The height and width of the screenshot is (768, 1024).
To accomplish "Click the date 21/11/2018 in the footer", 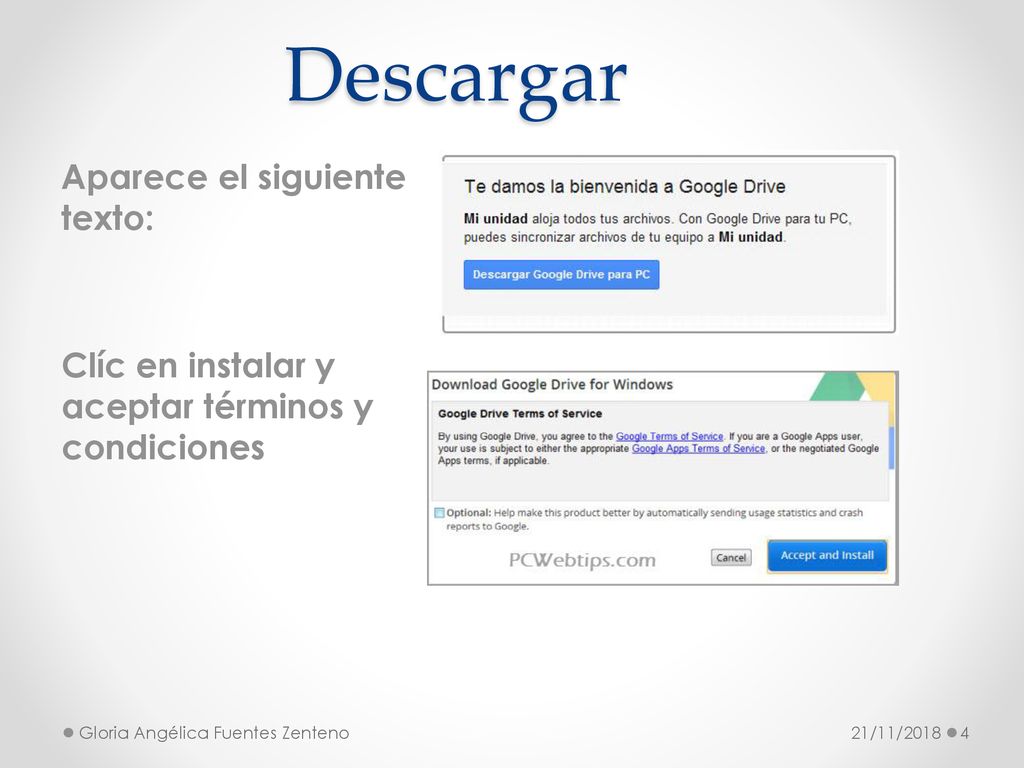I will [895, 733].
